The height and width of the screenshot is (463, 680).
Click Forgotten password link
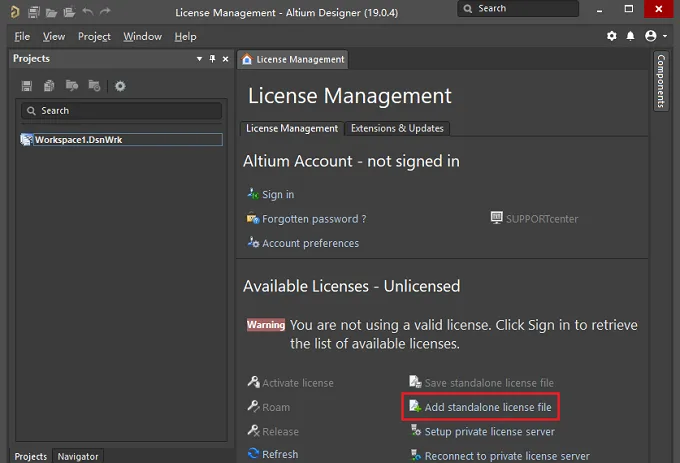(314, 219)
